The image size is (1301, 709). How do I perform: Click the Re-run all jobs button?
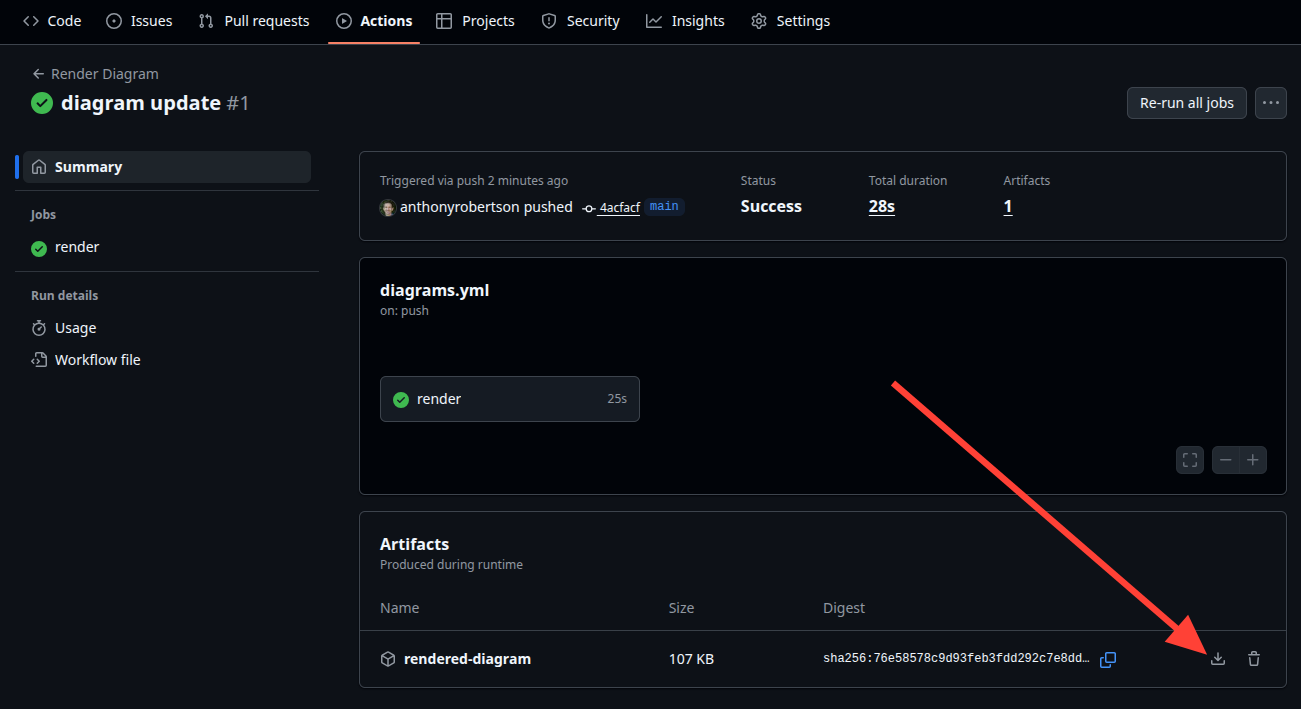point(1187,103)
